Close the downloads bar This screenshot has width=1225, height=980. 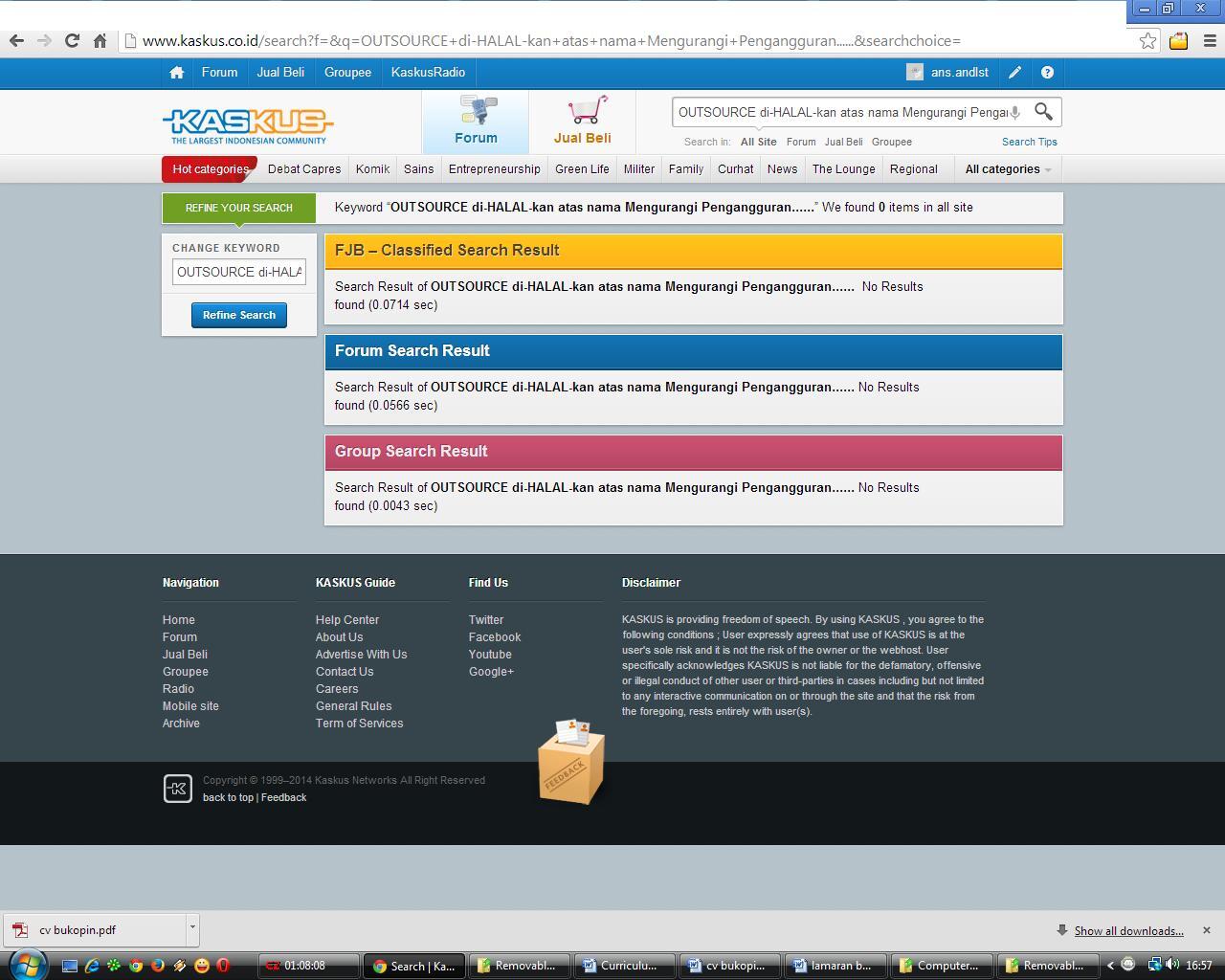click(x=1206, y=930)
